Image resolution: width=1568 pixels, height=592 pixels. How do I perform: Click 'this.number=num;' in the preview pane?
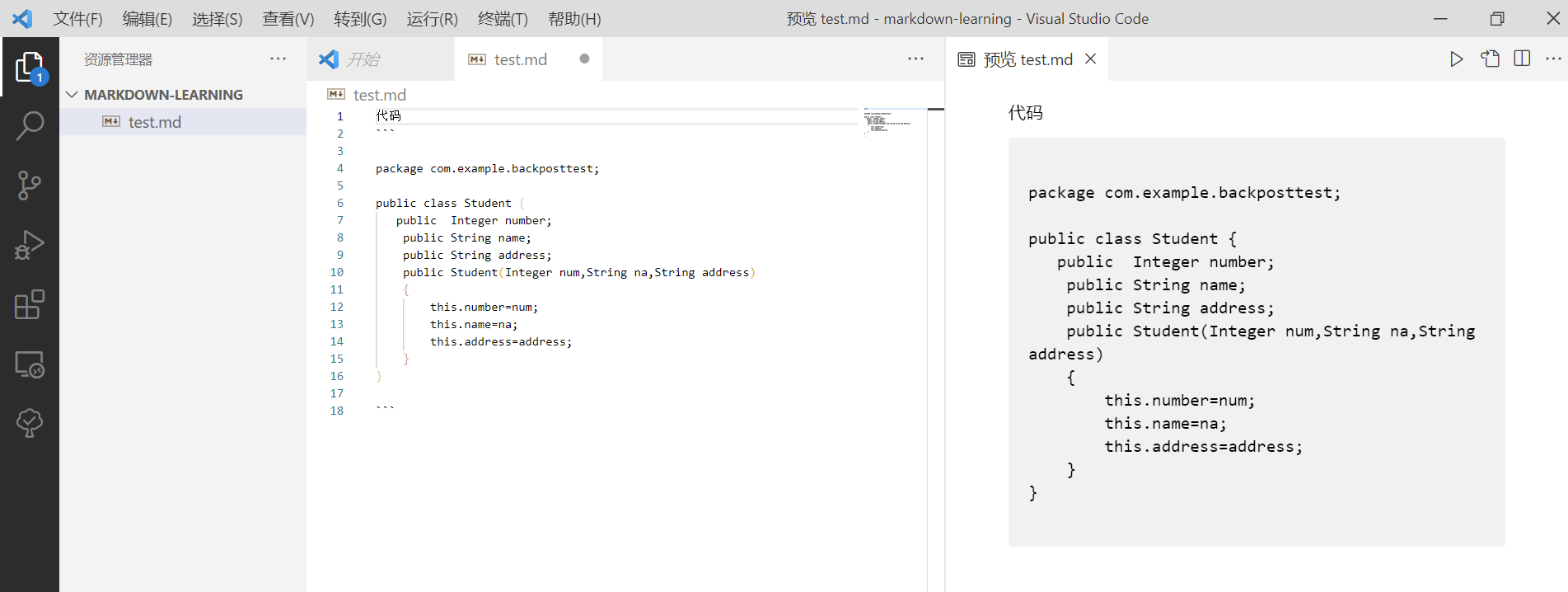[x=1180, y=400]
